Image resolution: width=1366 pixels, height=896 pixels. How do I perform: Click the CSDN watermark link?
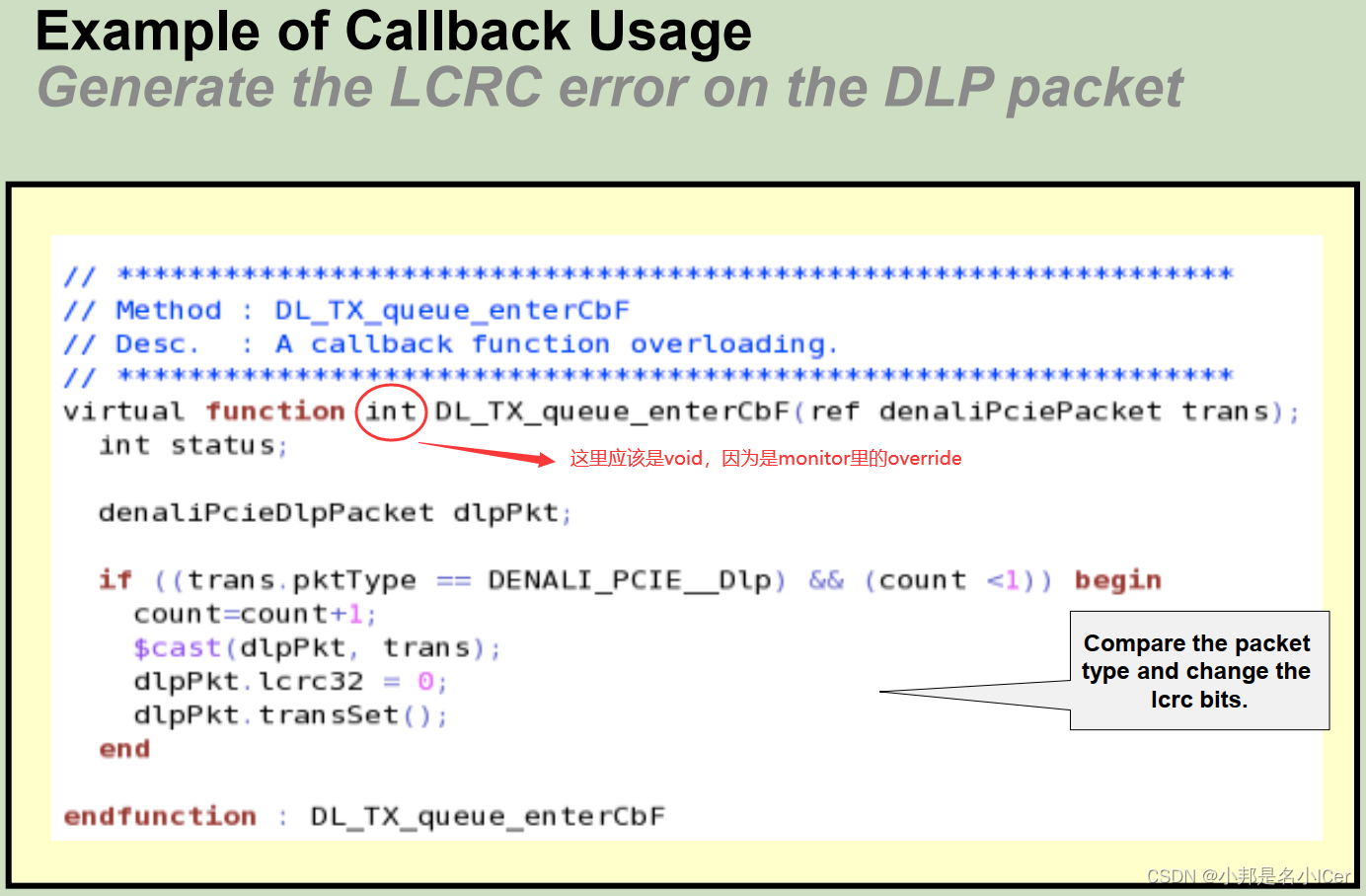pos(1248,875)
